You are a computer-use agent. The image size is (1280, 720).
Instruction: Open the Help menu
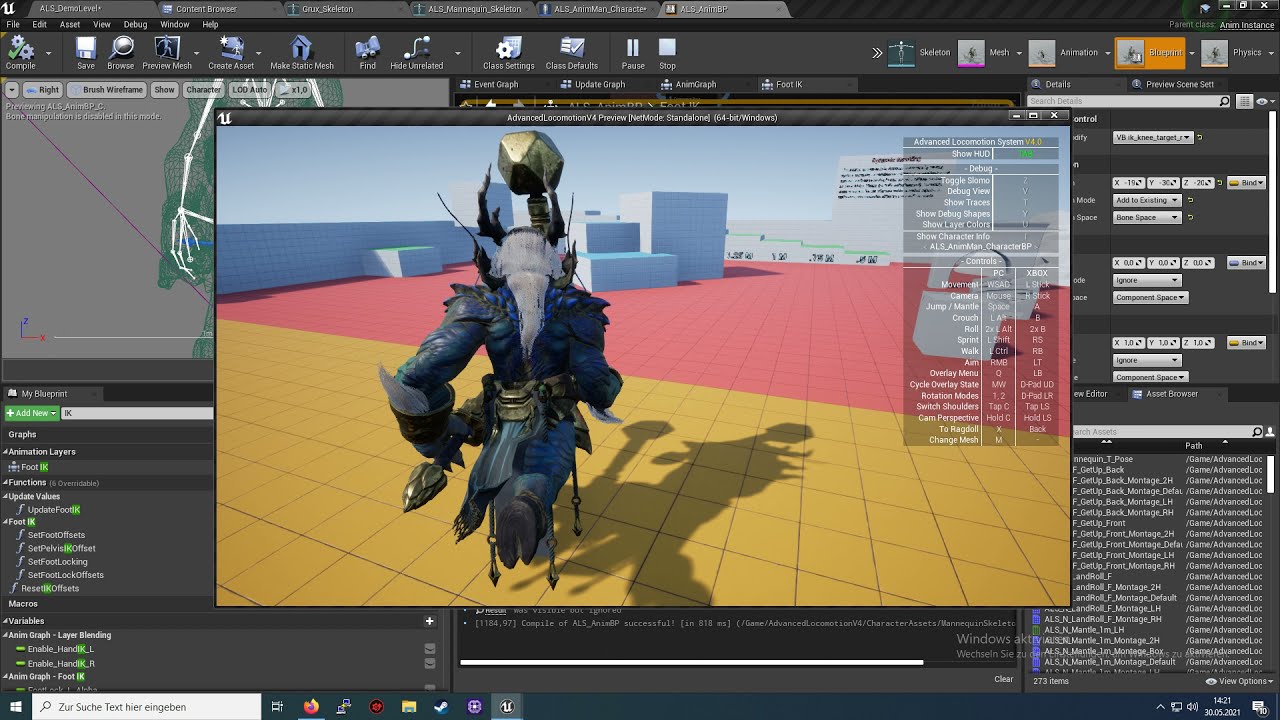click(210, 24)
